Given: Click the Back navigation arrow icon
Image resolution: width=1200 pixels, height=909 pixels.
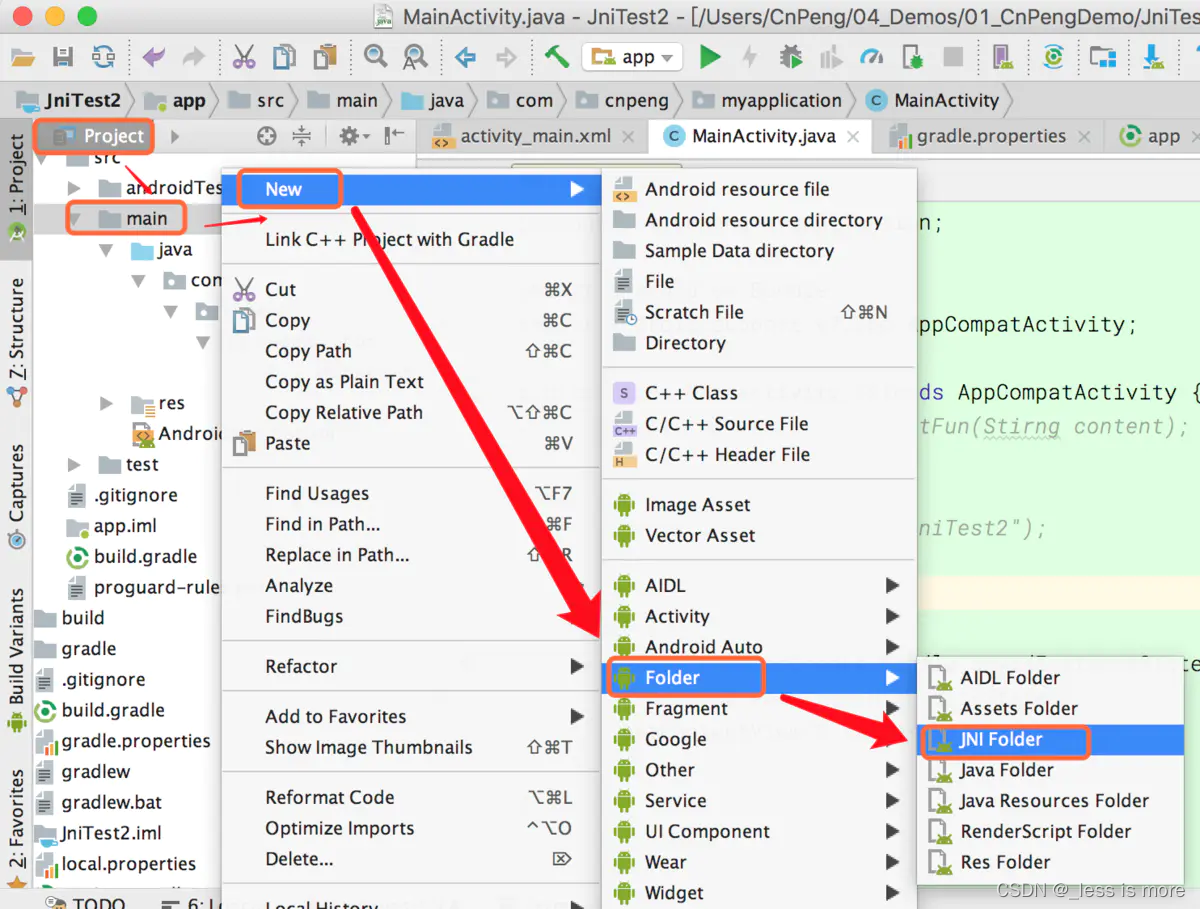Looking at the screenshot, I should point(466,57).
